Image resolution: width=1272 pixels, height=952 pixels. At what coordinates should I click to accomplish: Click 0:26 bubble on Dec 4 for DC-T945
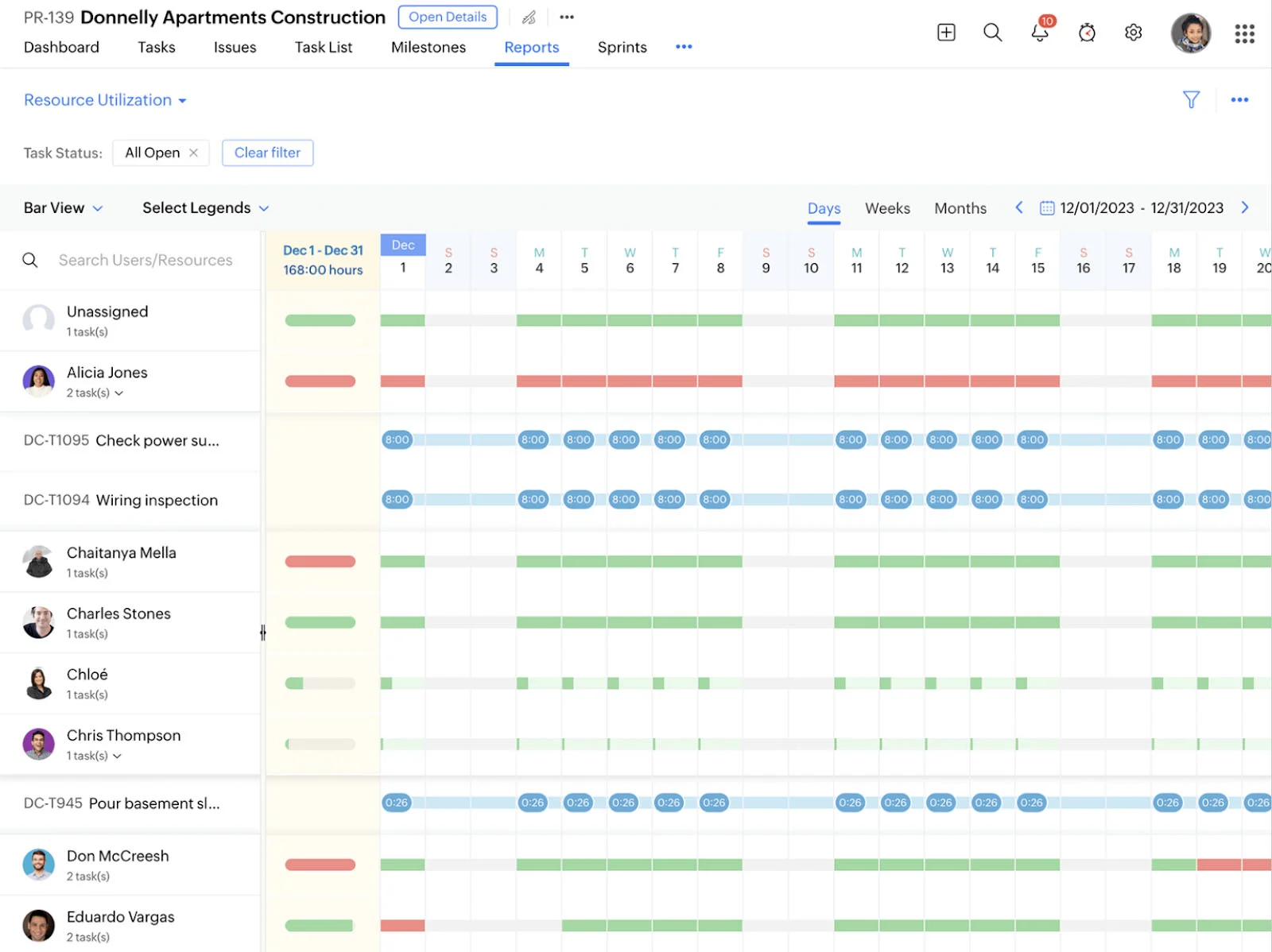[533, 803]
